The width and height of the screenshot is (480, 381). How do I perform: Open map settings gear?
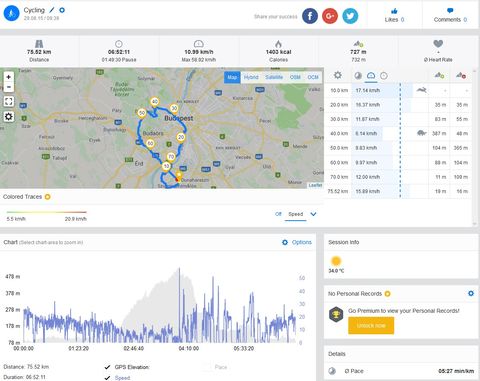[x=9, y=116]
